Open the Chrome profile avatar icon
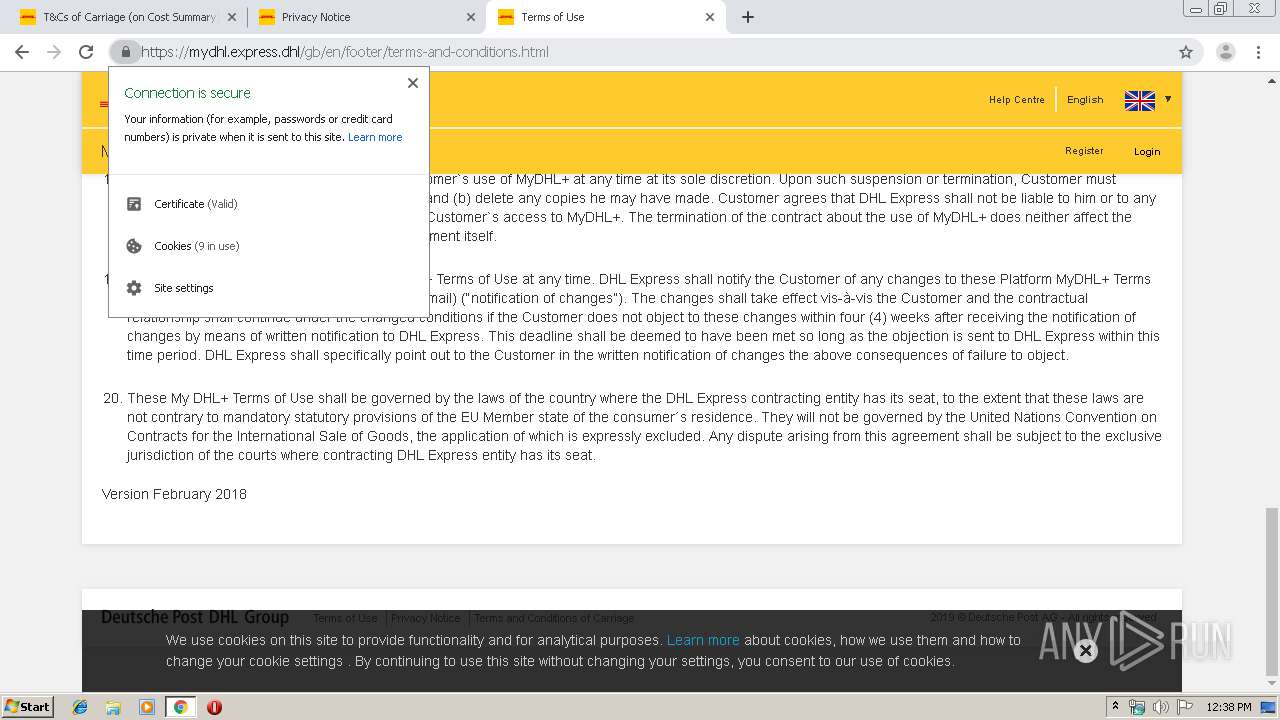The width and height of the screenshot is (1280, 720). (x=1225, y=52)
